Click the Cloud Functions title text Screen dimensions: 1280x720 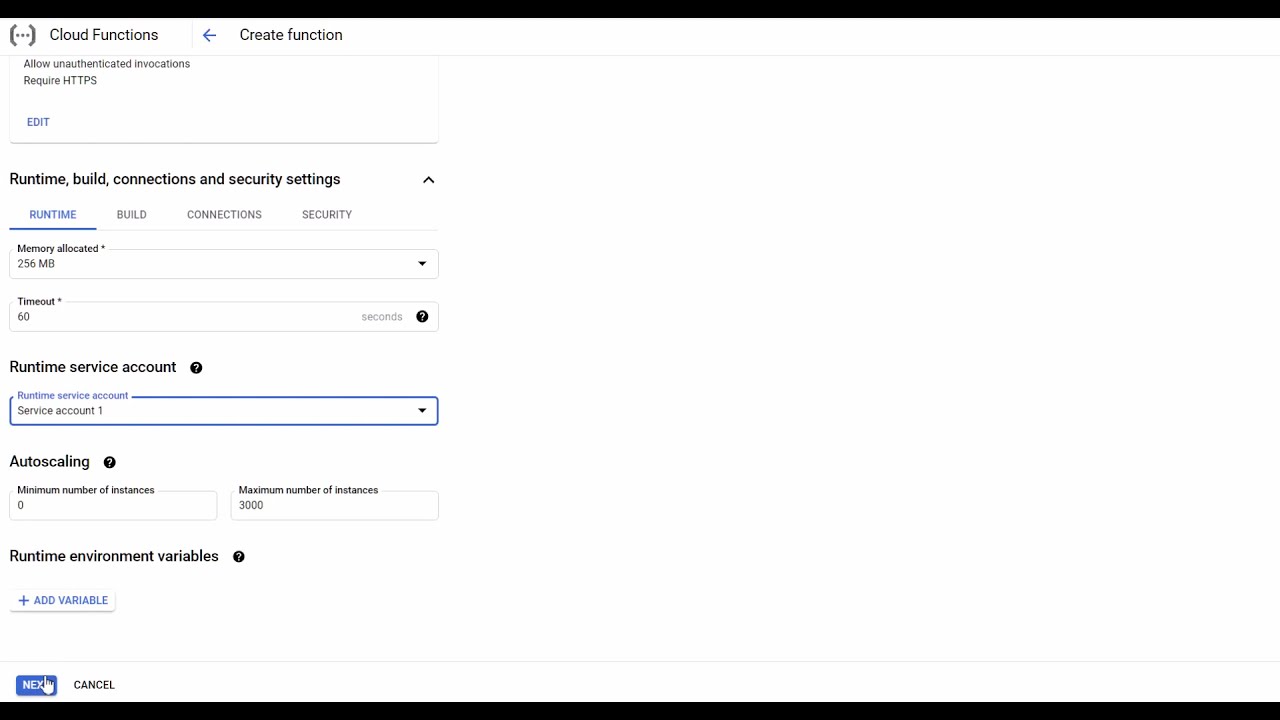coord(104,35)
